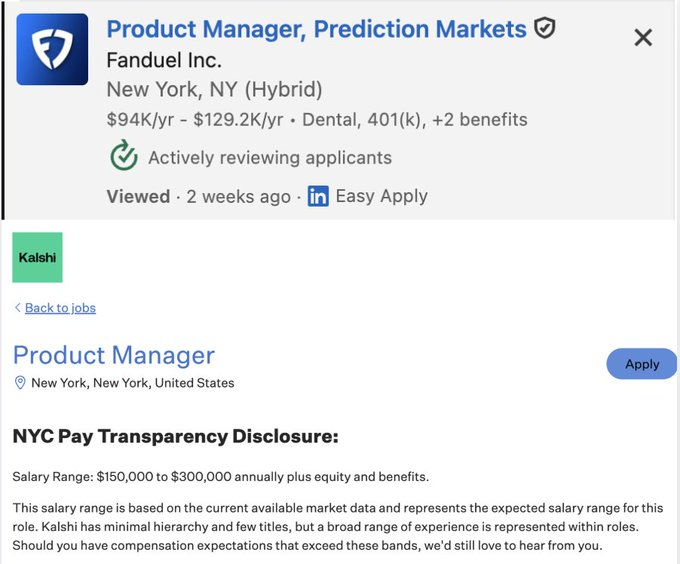Select New York, New York, United States text
Screen dimensions: 680x564
point(133,383)
